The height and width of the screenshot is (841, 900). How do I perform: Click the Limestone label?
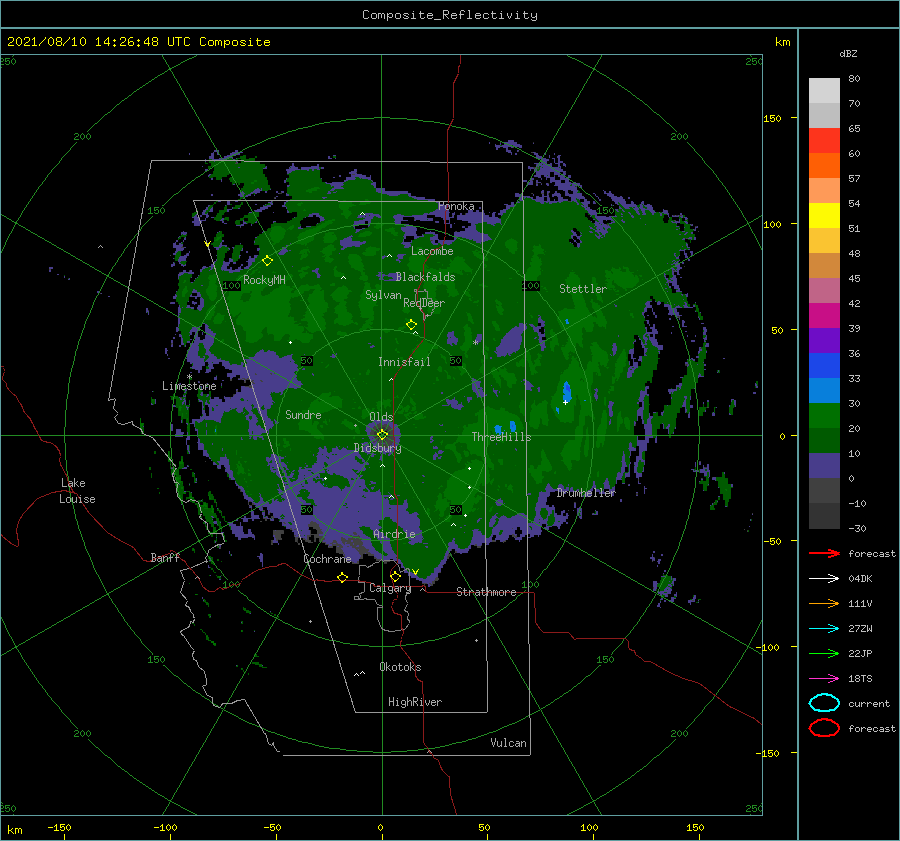(189, 386)
